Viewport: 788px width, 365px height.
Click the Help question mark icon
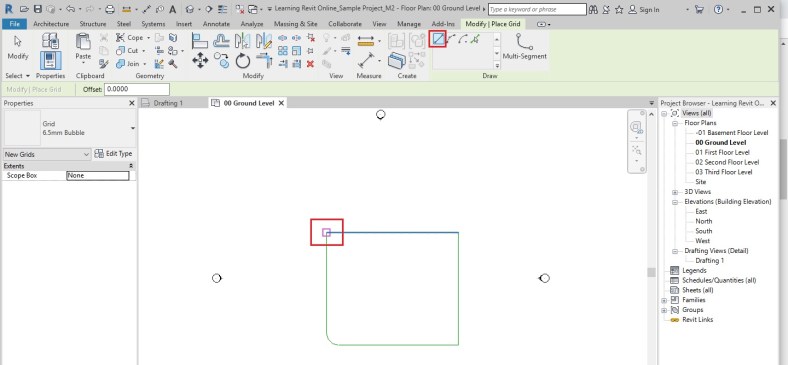[x=718, y=9]
